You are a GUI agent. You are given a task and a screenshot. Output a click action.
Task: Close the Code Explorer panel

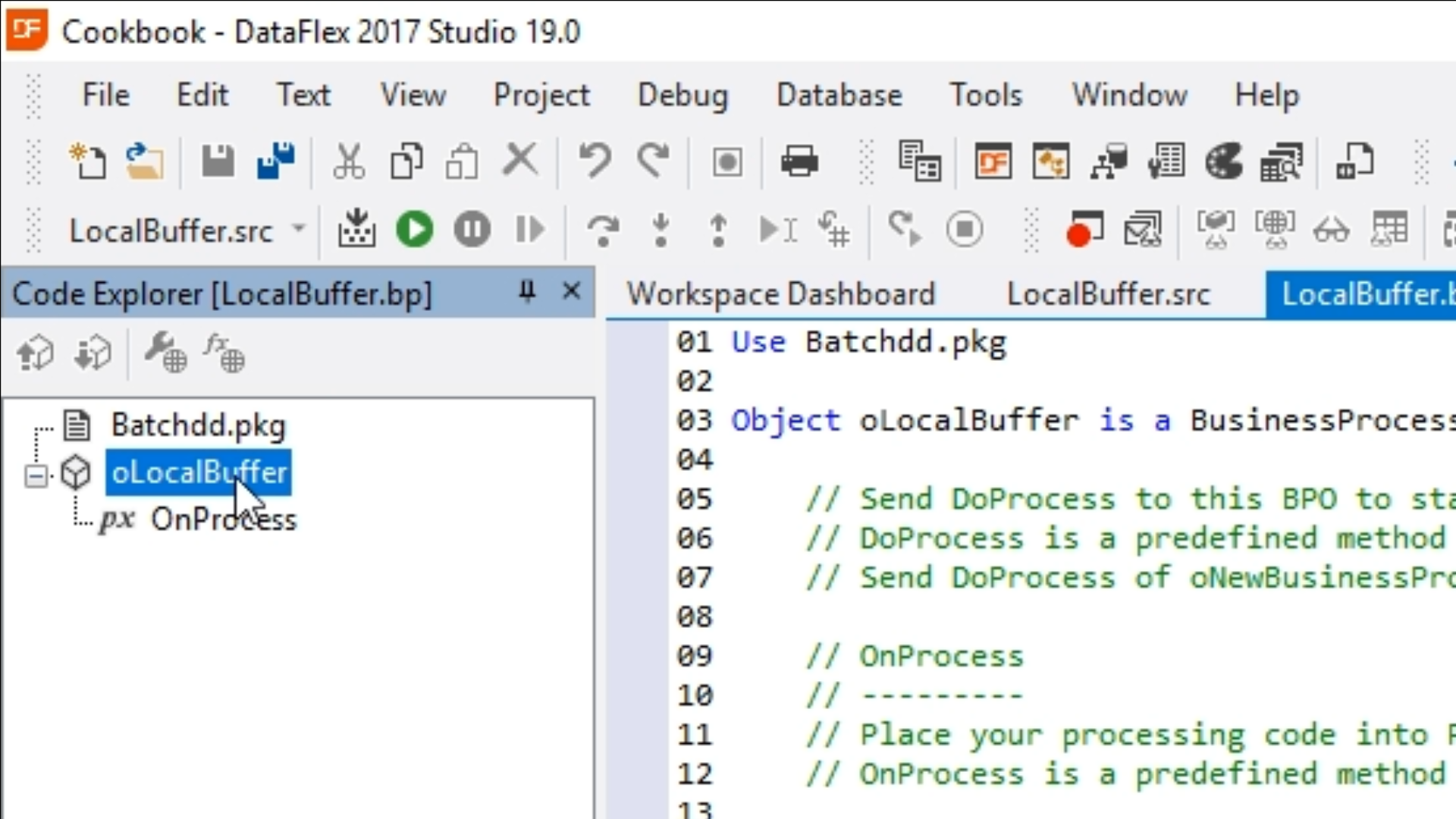pos(572,292)
